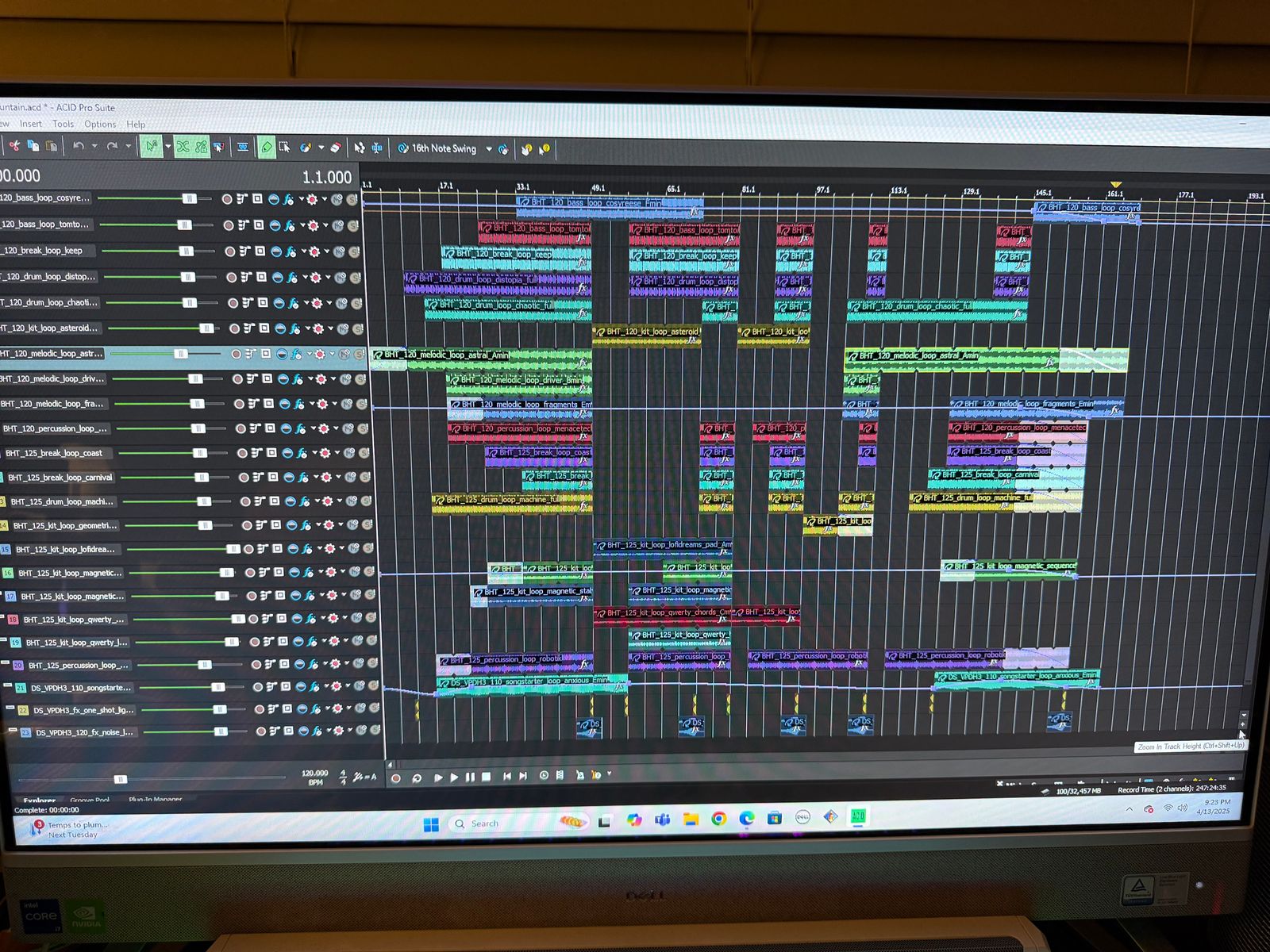Select the Draw pencil tool

[x=266, y=148]
